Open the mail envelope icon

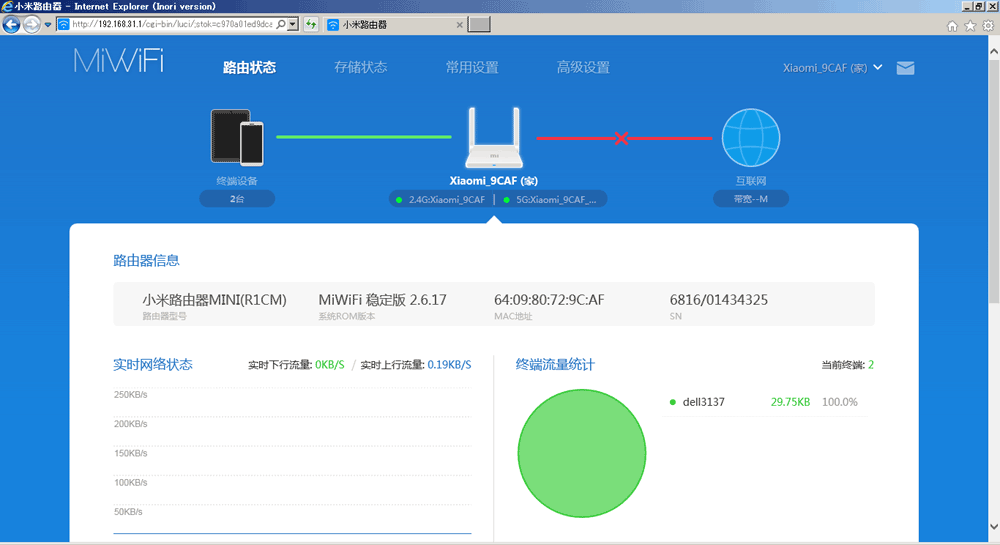(x=905, y=68)
